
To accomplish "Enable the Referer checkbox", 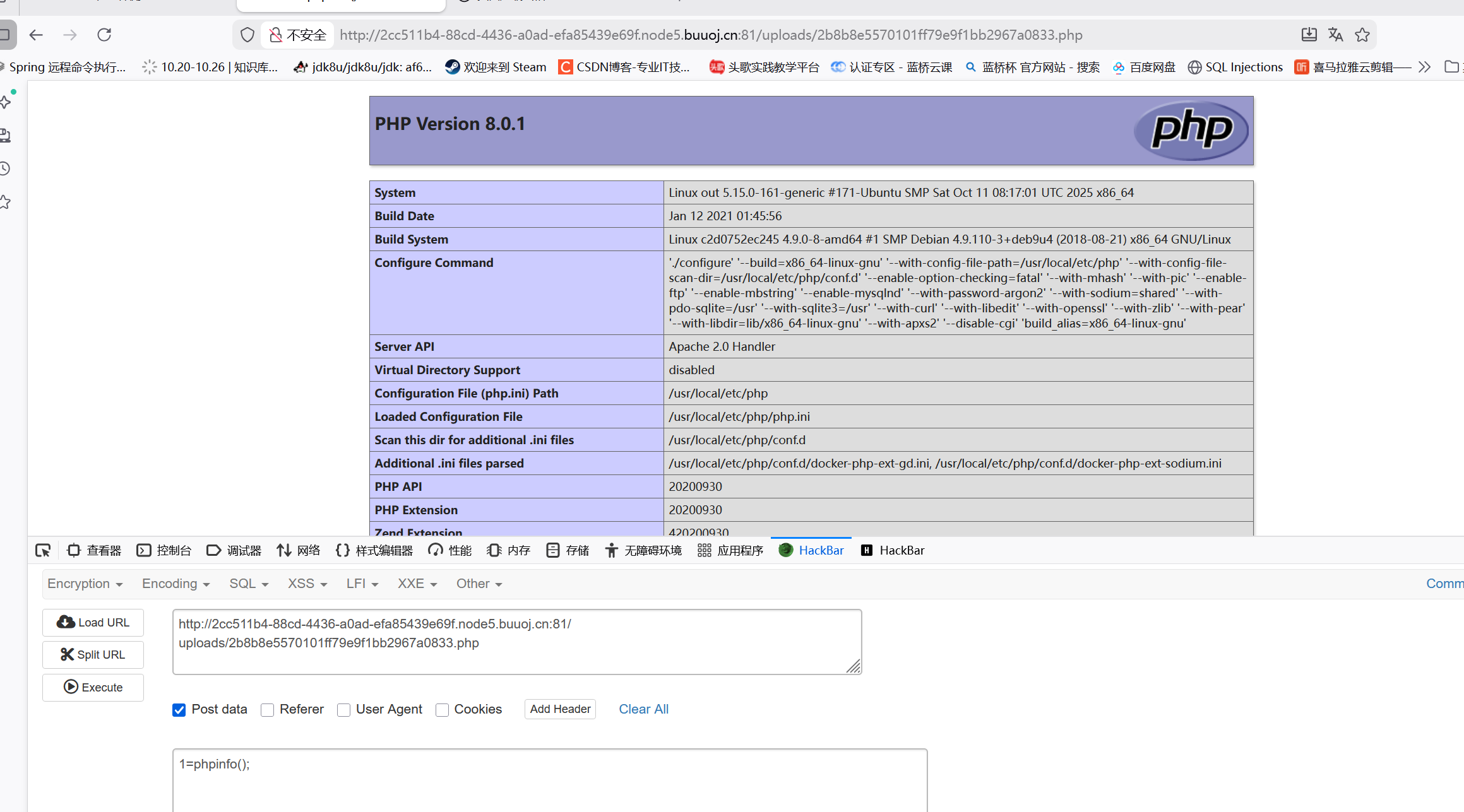I will (268, 710).
